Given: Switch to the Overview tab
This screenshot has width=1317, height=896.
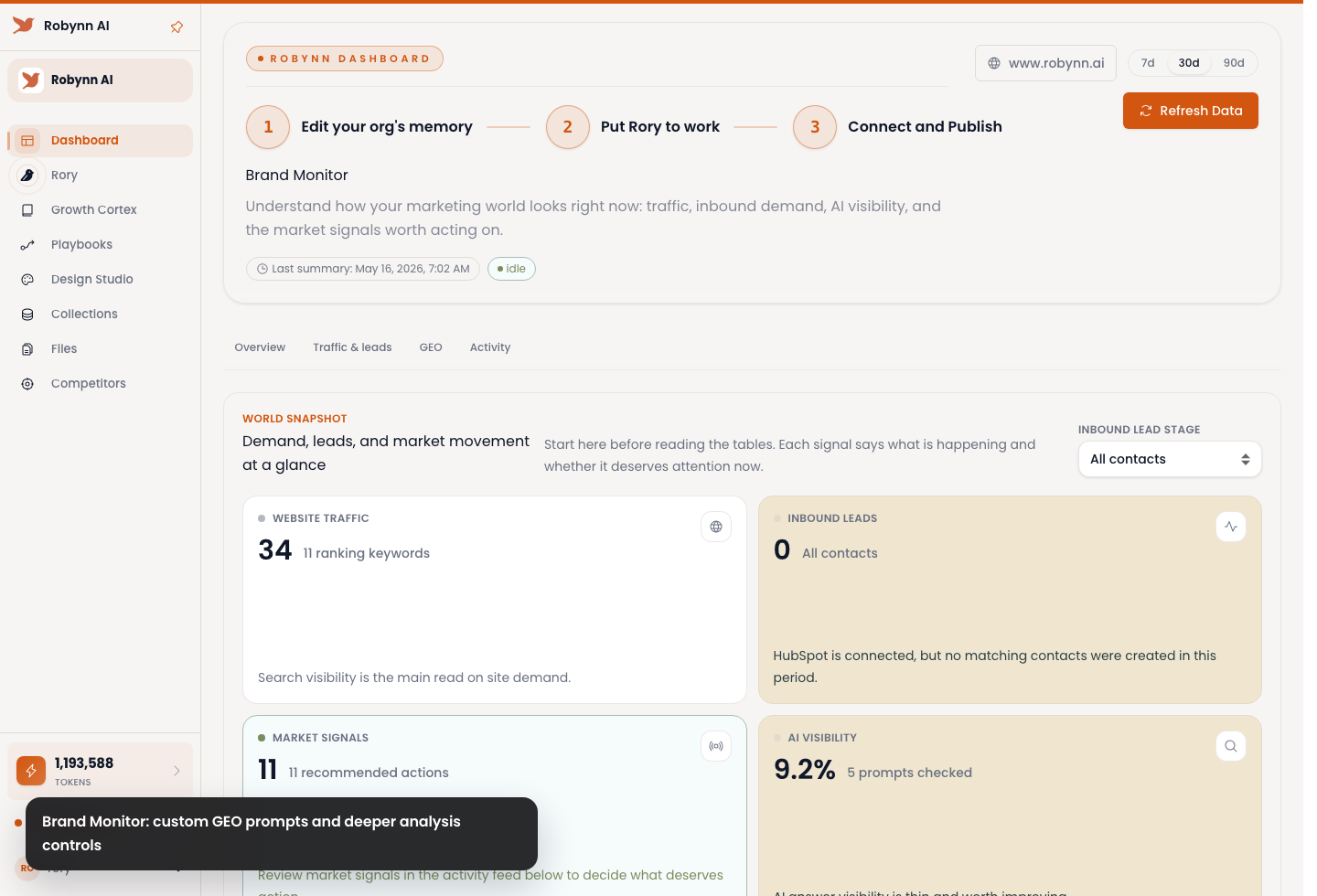Looking at the screenshot, I should [260, 347].
